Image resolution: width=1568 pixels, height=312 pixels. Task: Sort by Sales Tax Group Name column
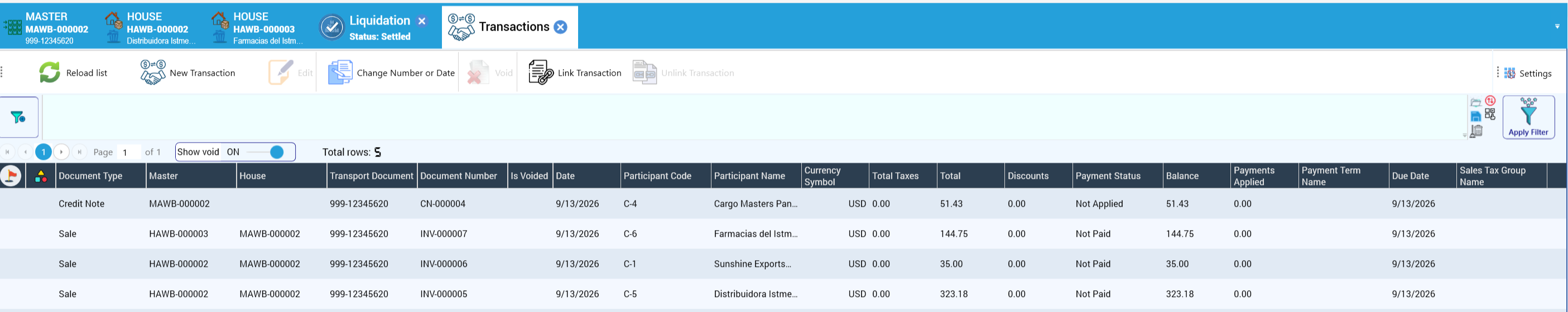point(1502,175)
